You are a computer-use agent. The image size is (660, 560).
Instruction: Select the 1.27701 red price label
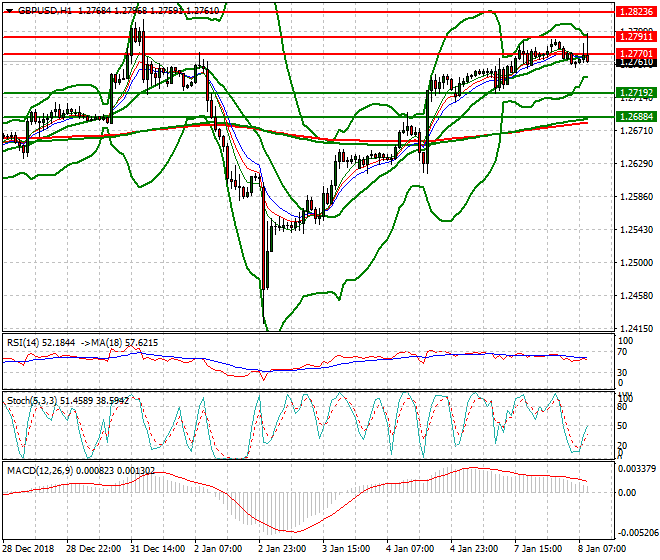(x=636, y=54)
